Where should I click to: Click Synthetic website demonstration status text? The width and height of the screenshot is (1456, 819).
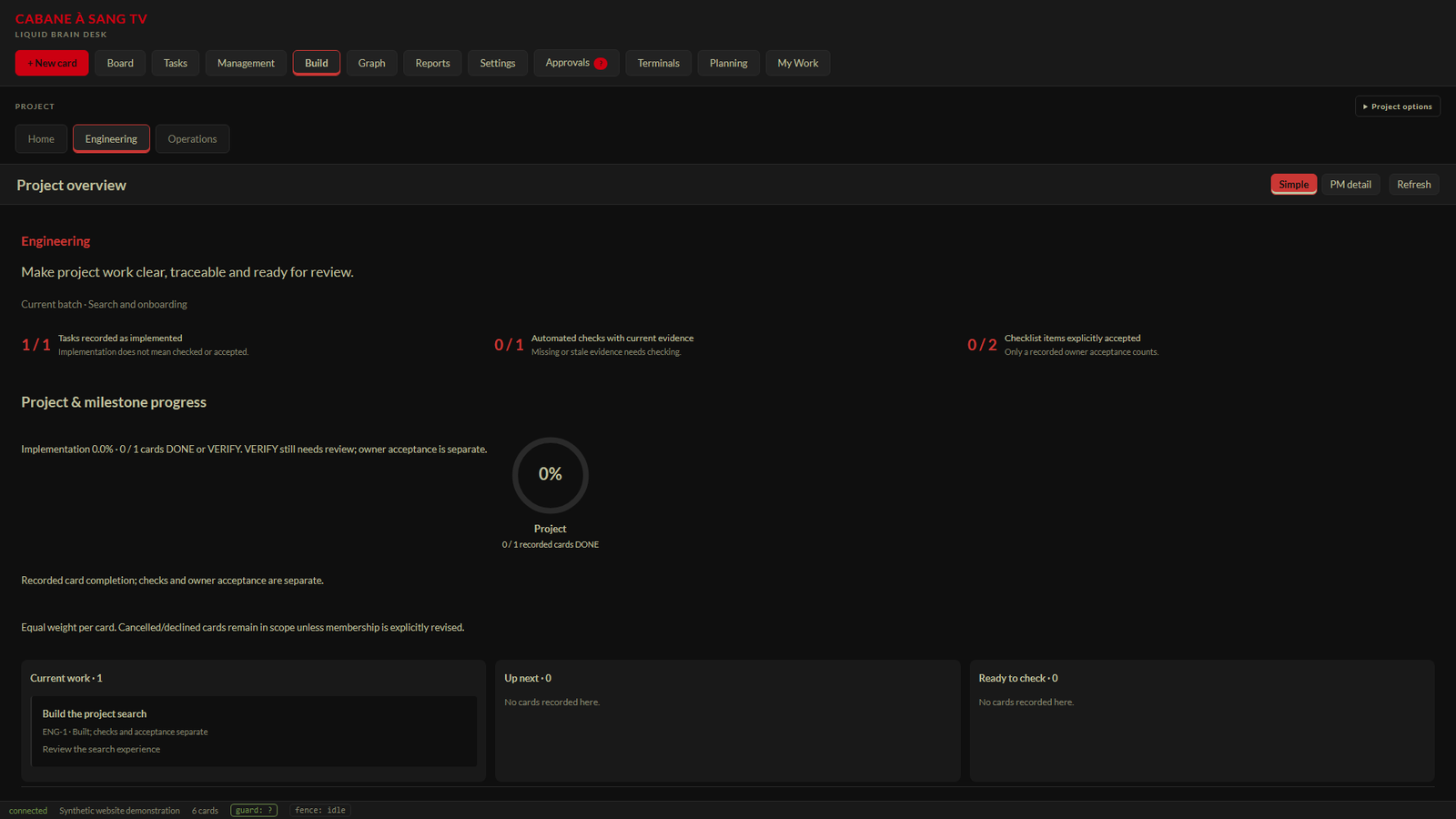pyautogui.click(x=119, y=811)
